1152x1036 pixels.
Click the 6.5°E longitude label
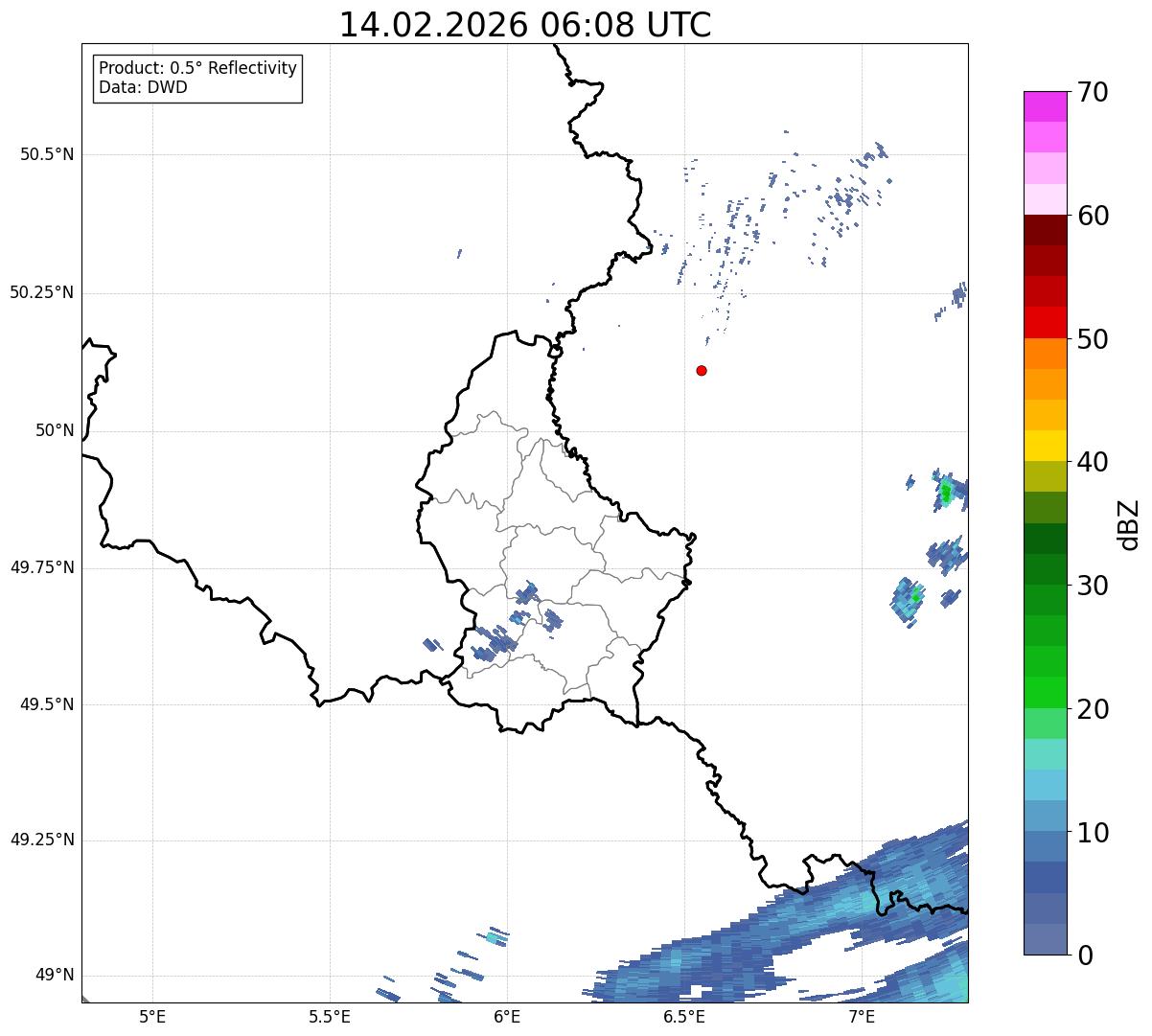pos(684,1016)
